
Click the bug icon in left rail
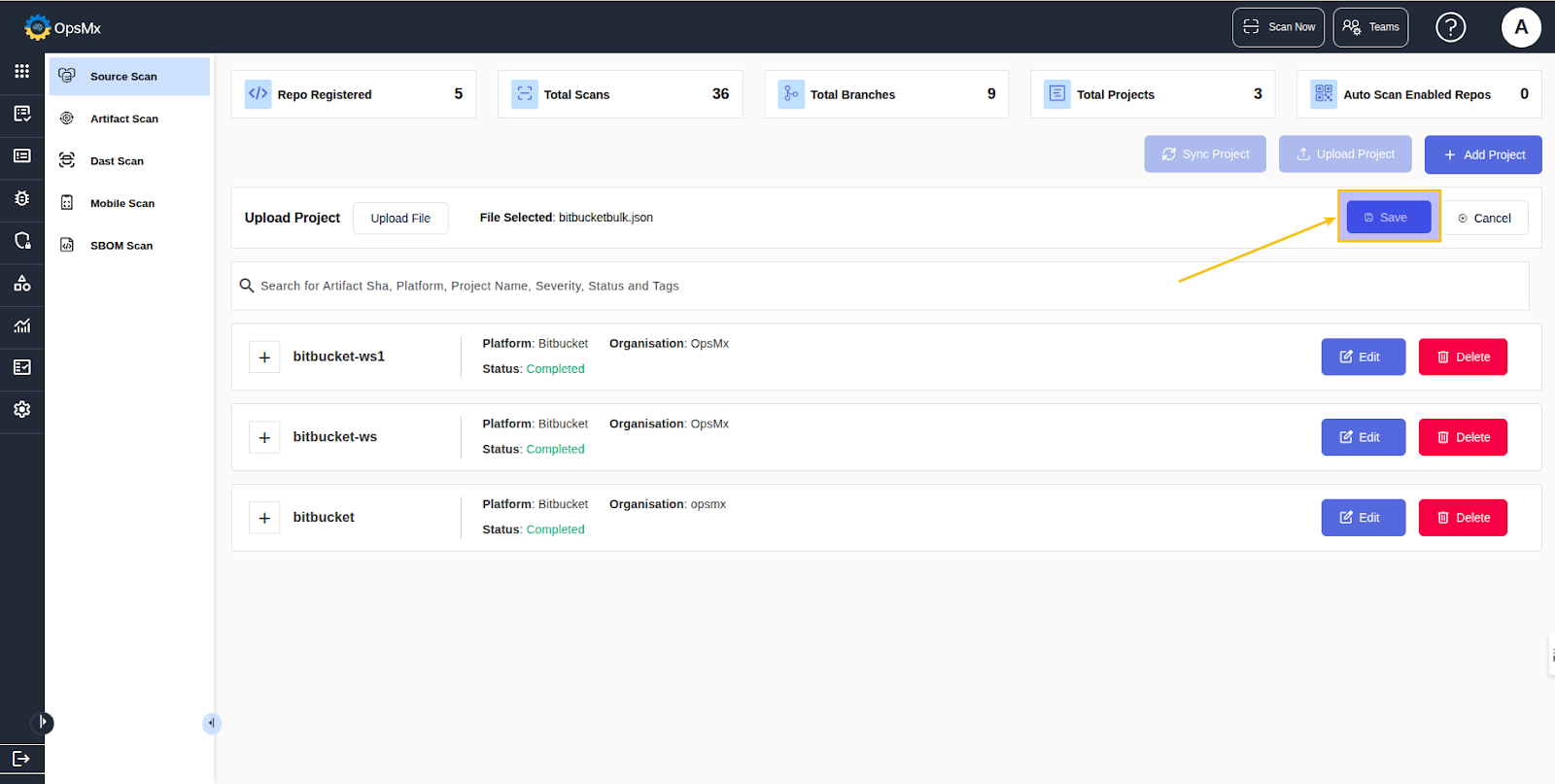tap(21, 198)
